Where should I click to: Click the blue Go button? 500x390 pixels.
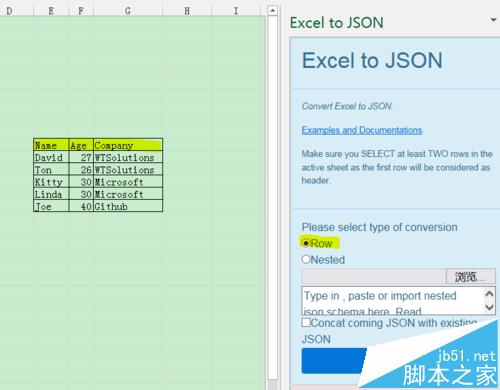[334, 361]
